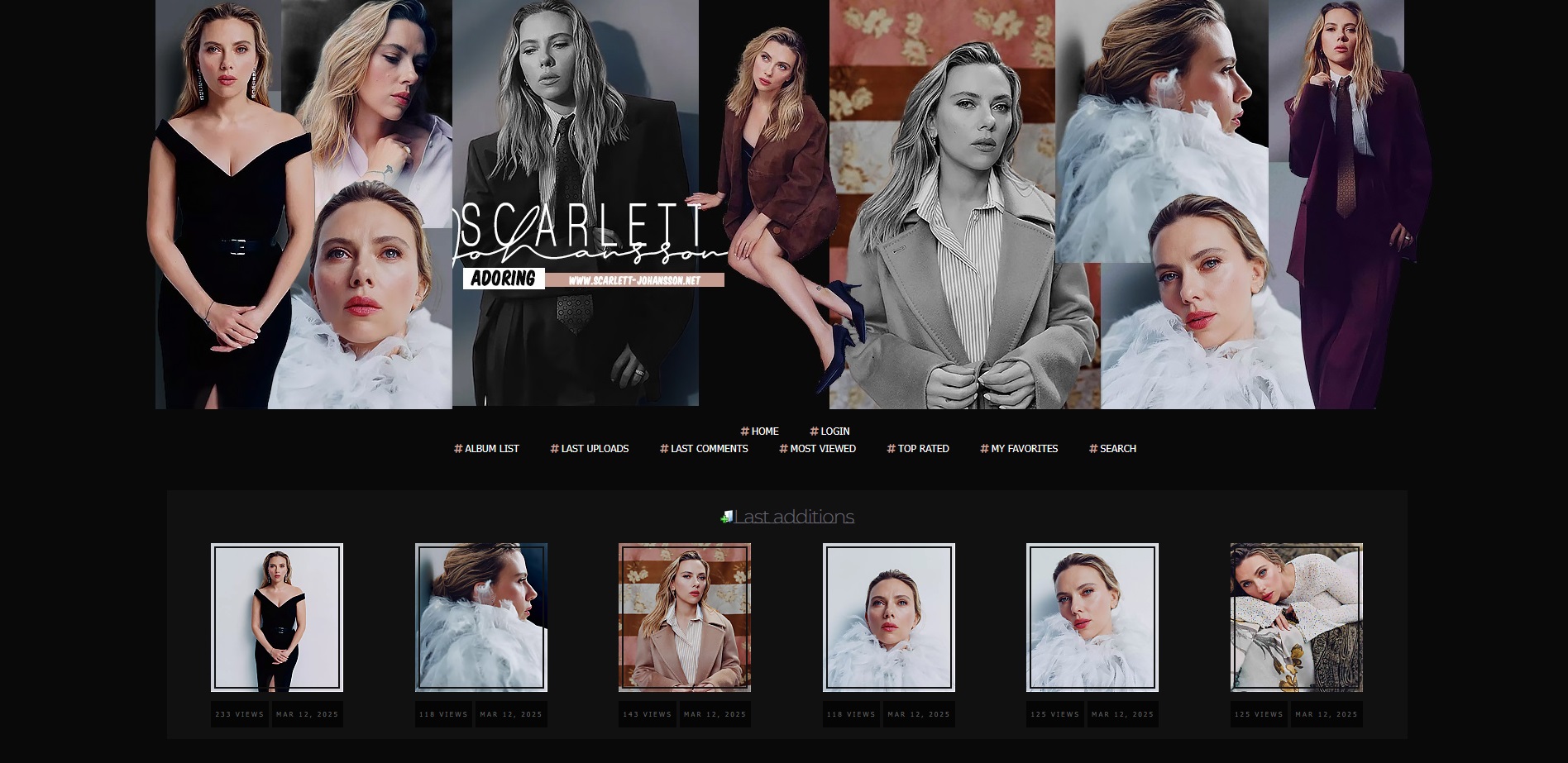This screenshot has height=763, width=1568.
Task: Click the www.scarlett-johansson.net banner URL
Action: [x=634, y=280]
